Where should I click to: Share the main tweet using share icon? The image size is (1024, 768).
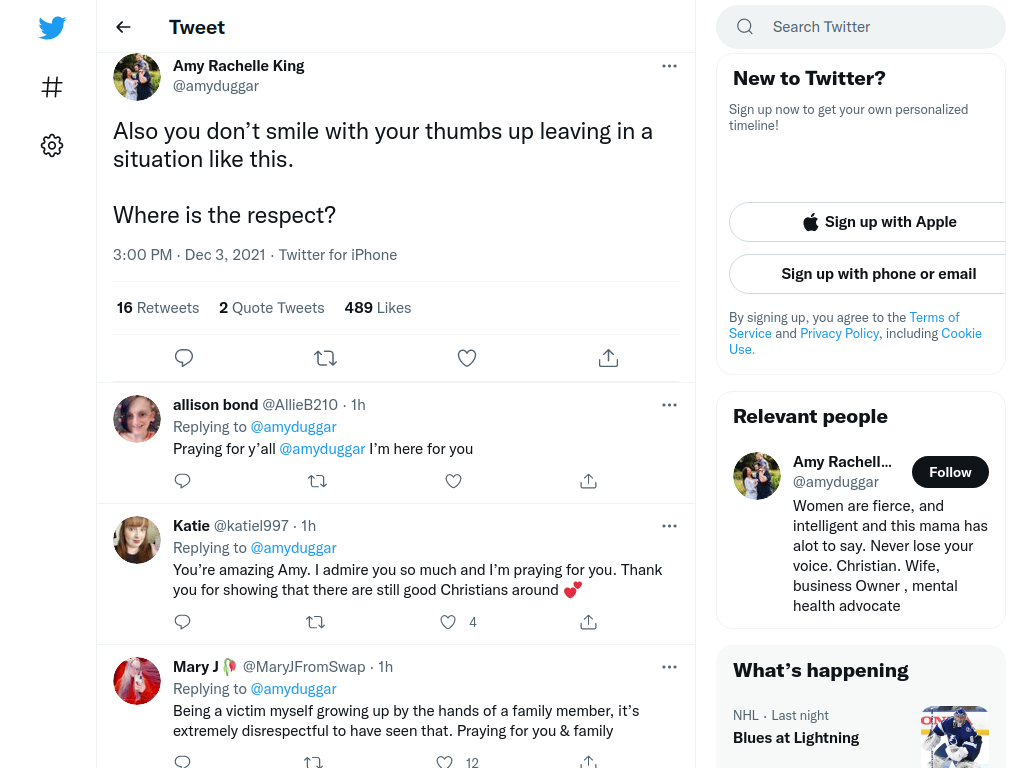(x=608, y=358)
